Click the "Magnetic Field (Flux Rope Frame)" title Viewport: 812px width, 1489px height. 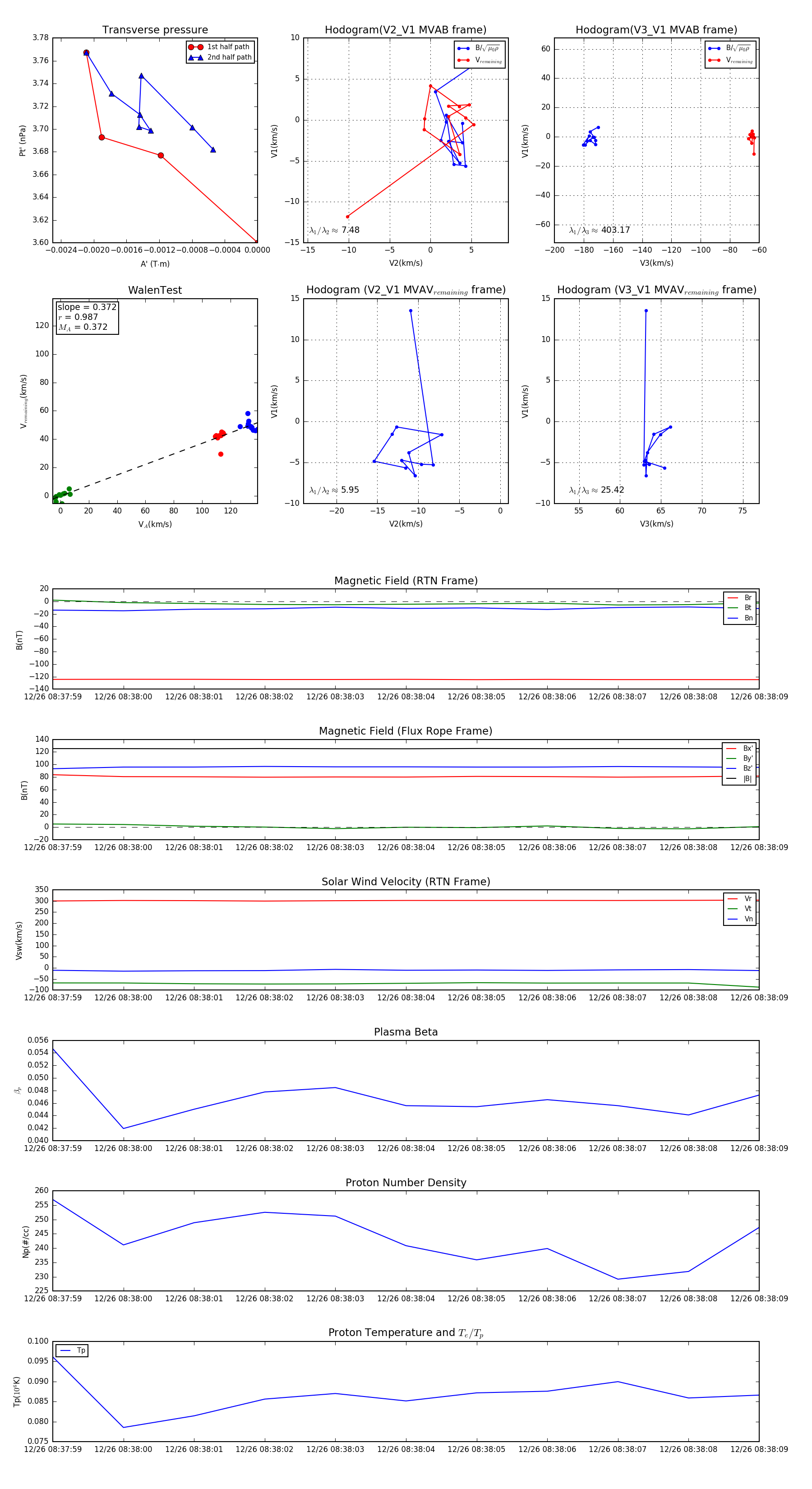(406, 731)
